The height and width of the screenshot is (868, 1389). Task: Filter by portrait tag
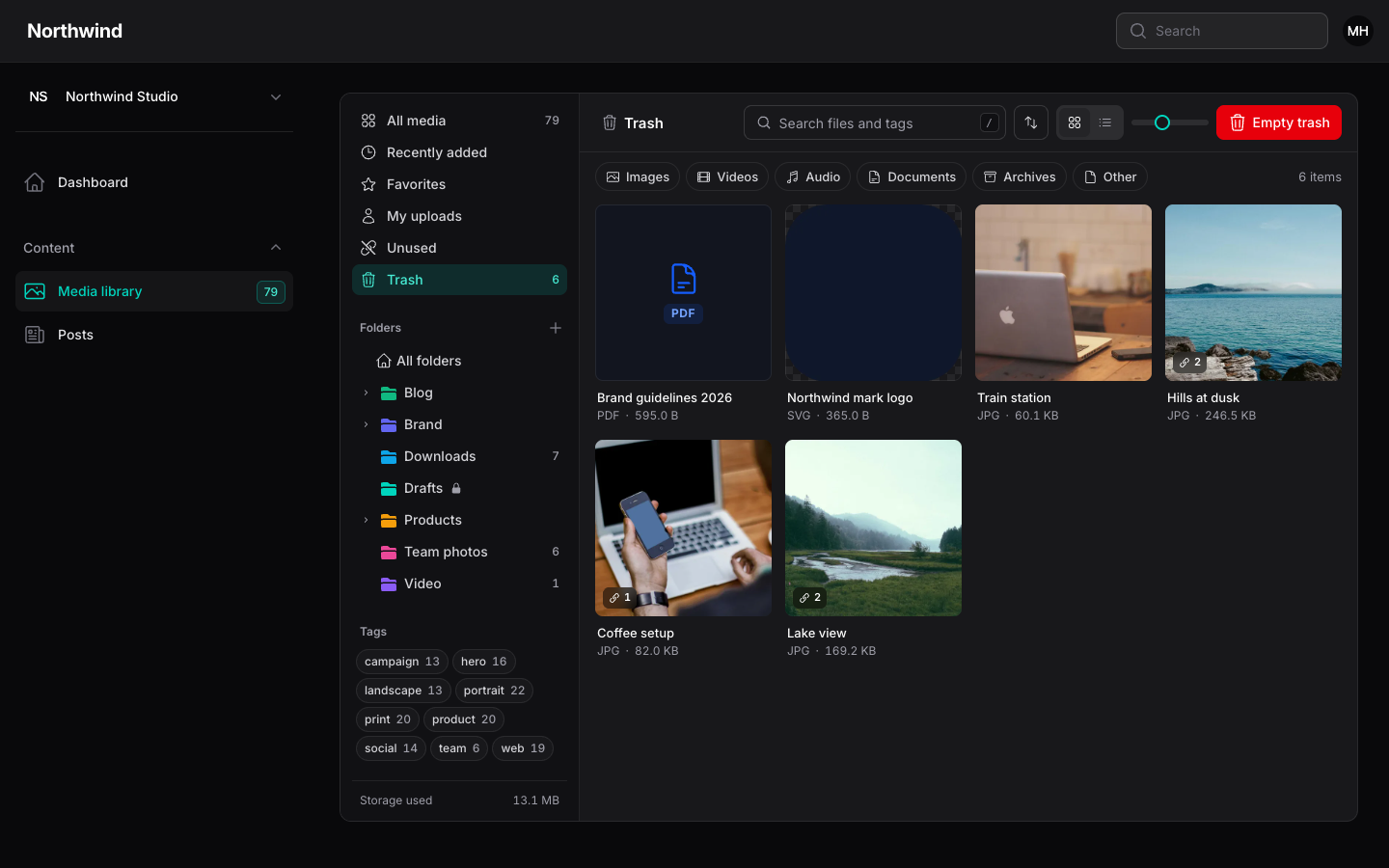(x=494, y=691)
